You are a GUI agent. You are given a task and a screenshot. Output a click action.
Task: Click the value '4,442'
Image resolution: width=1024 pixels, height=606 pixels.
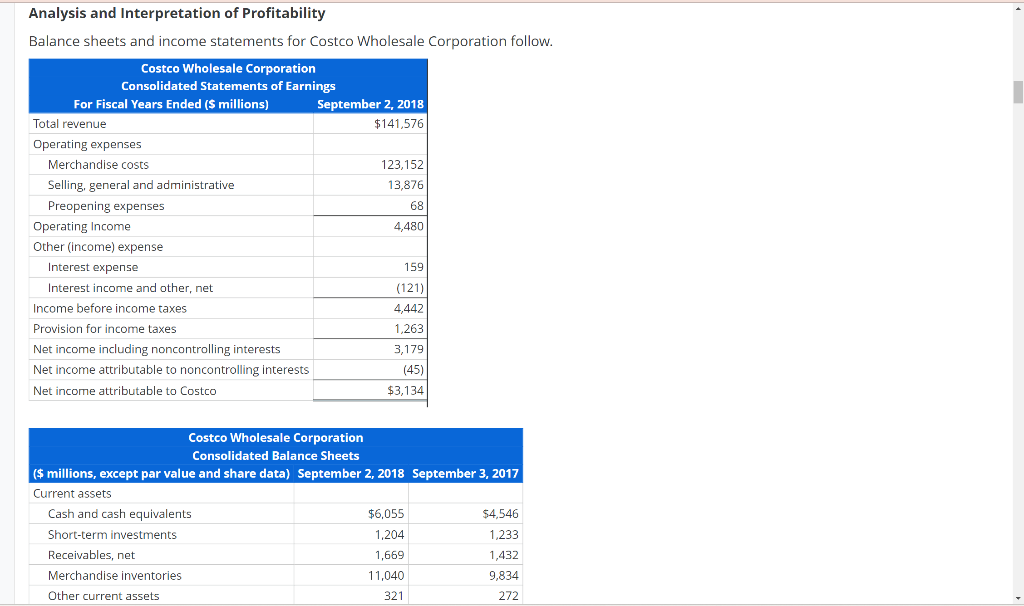[409, 308]
